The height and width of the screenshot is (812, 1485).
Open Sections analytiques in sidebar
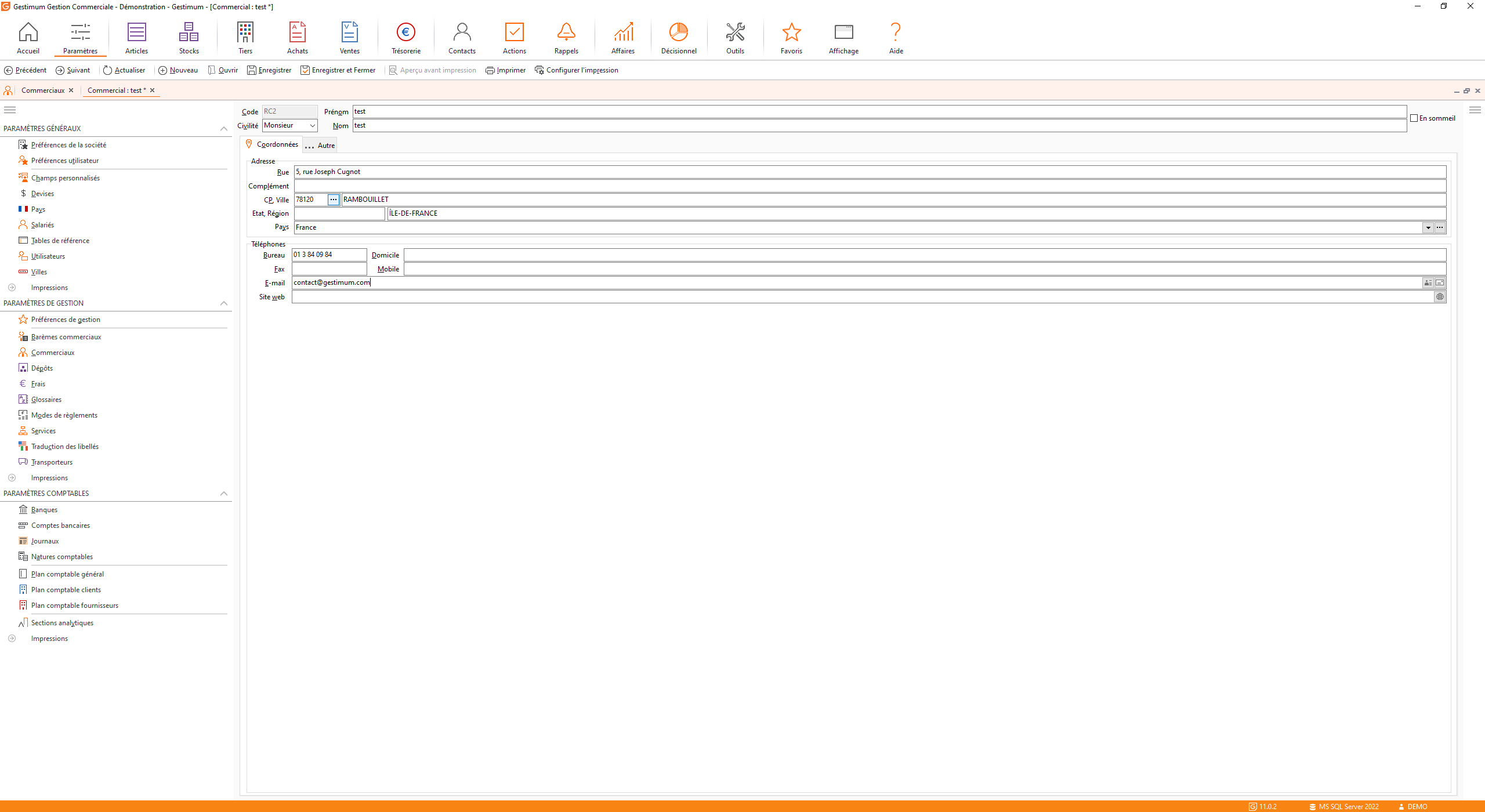[x=62, y=623]
